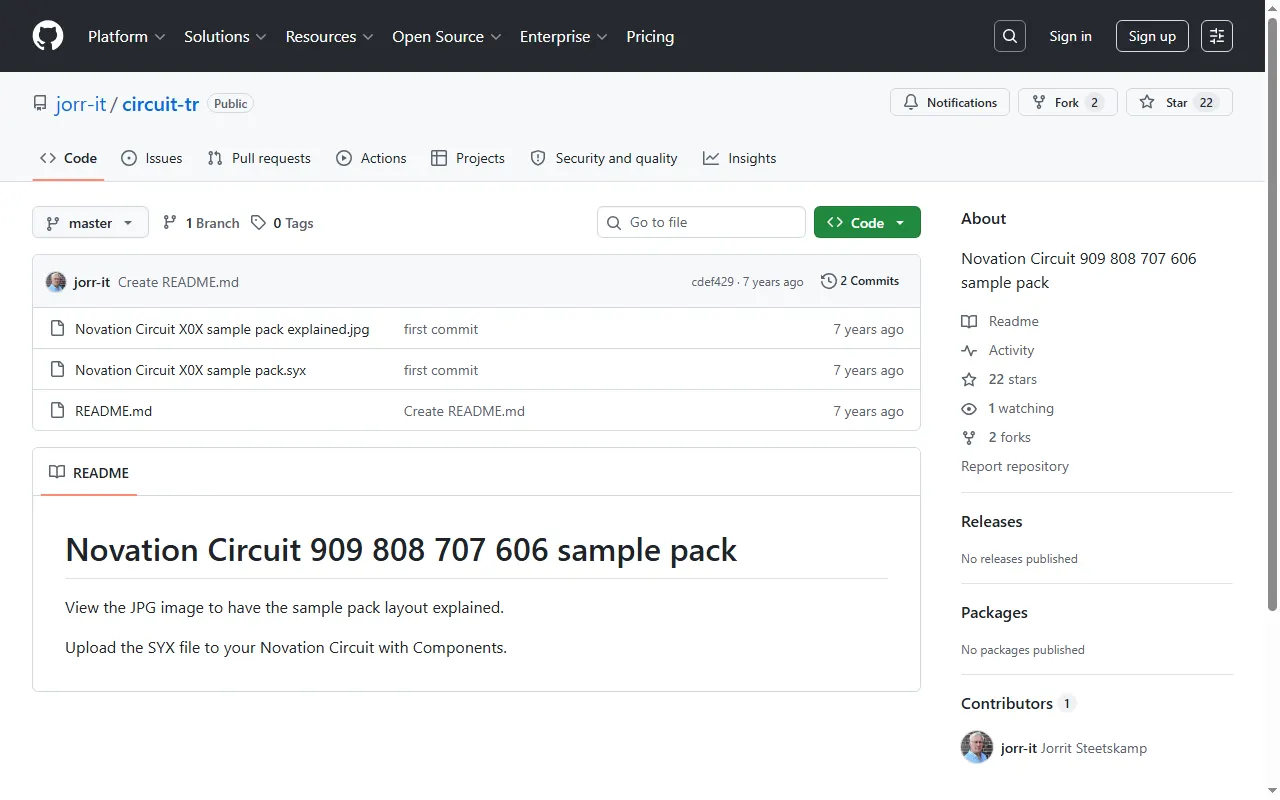Open the Releases heading link
This screenshot has height=800, width=1280.
pos(992,521)
